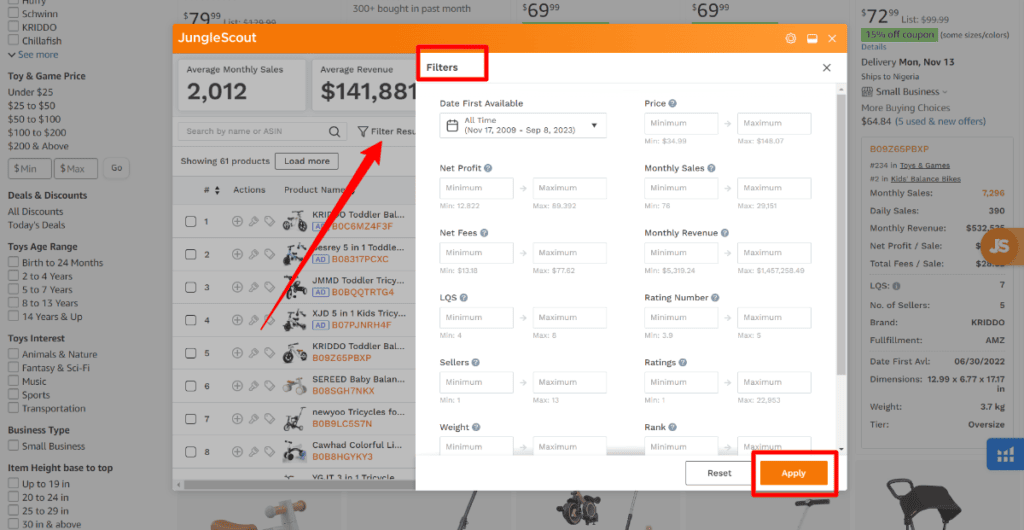
Task: Click Net Profit Minimum input field
Action: (x=477, y=188)
